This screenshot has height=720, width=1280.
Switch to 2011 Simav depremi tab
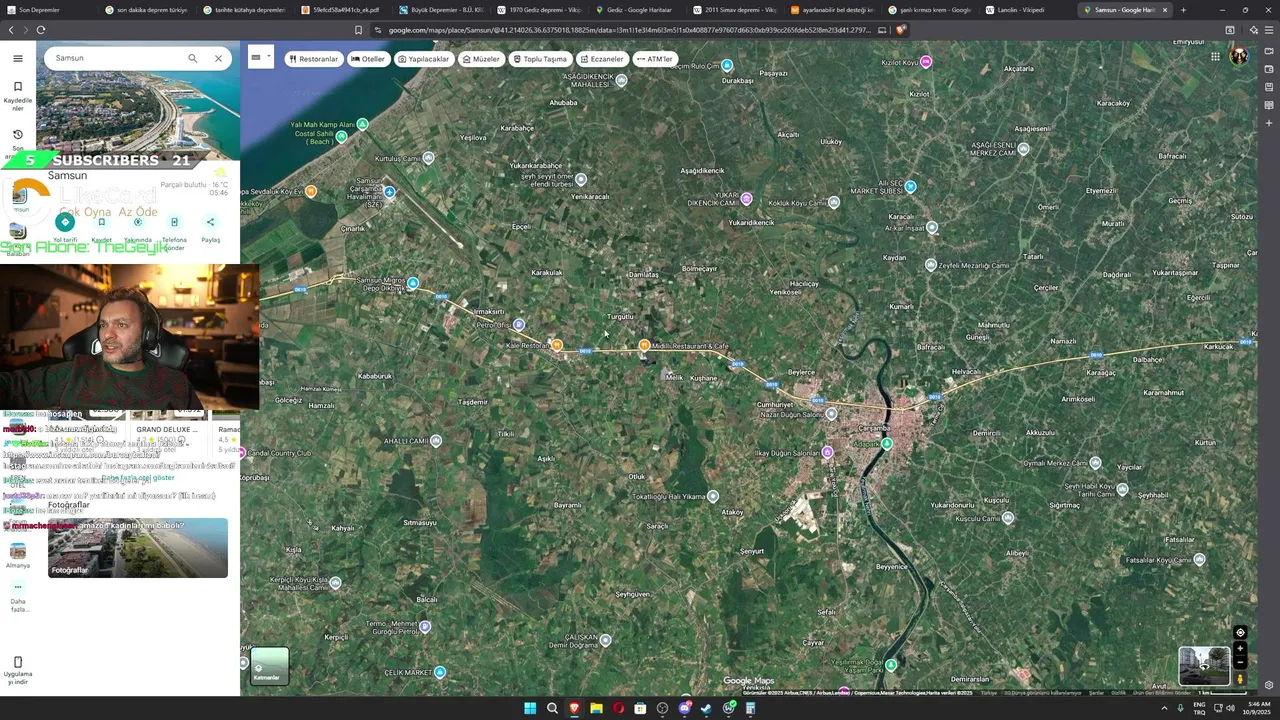(738, 10)
